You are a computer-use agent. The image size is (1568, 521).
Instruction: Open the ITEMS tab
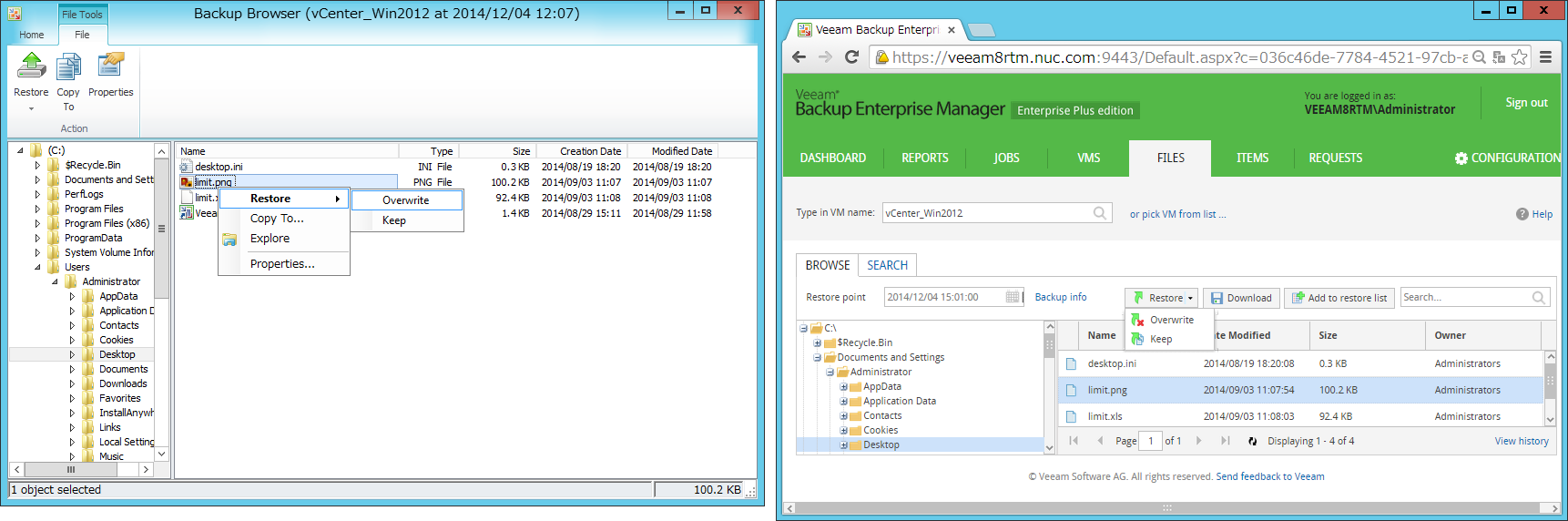(1252, 158)
